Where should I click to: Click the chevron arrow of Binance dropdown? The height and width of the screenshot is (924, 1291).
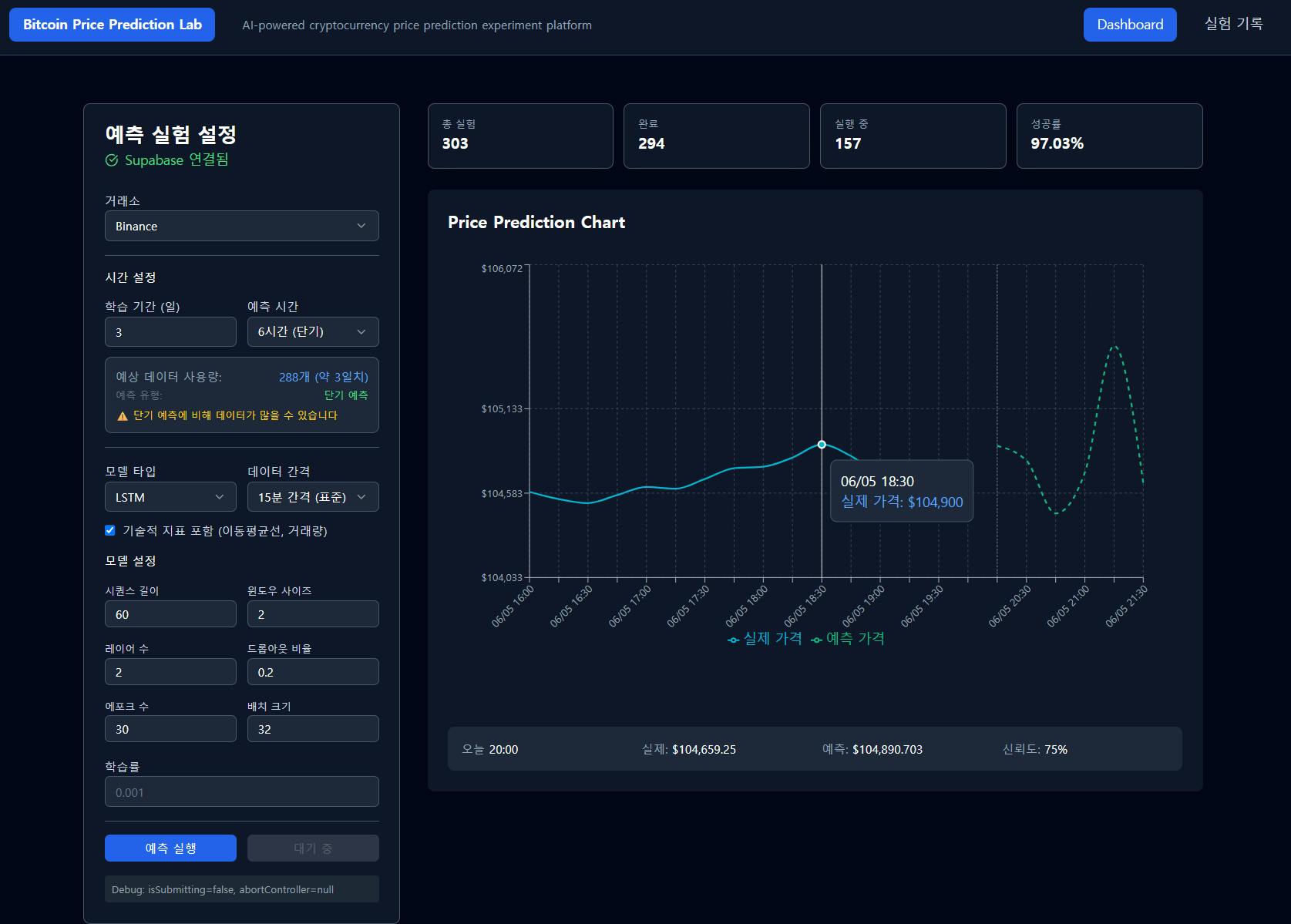(361, 226)
